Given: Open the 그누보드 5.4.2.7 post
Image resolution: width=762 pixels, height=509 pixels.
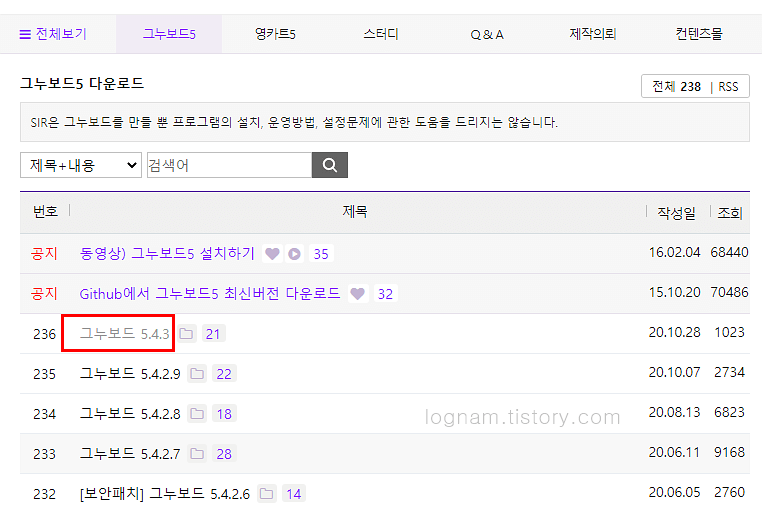Looking at the screenshot, I should point(130,453).
